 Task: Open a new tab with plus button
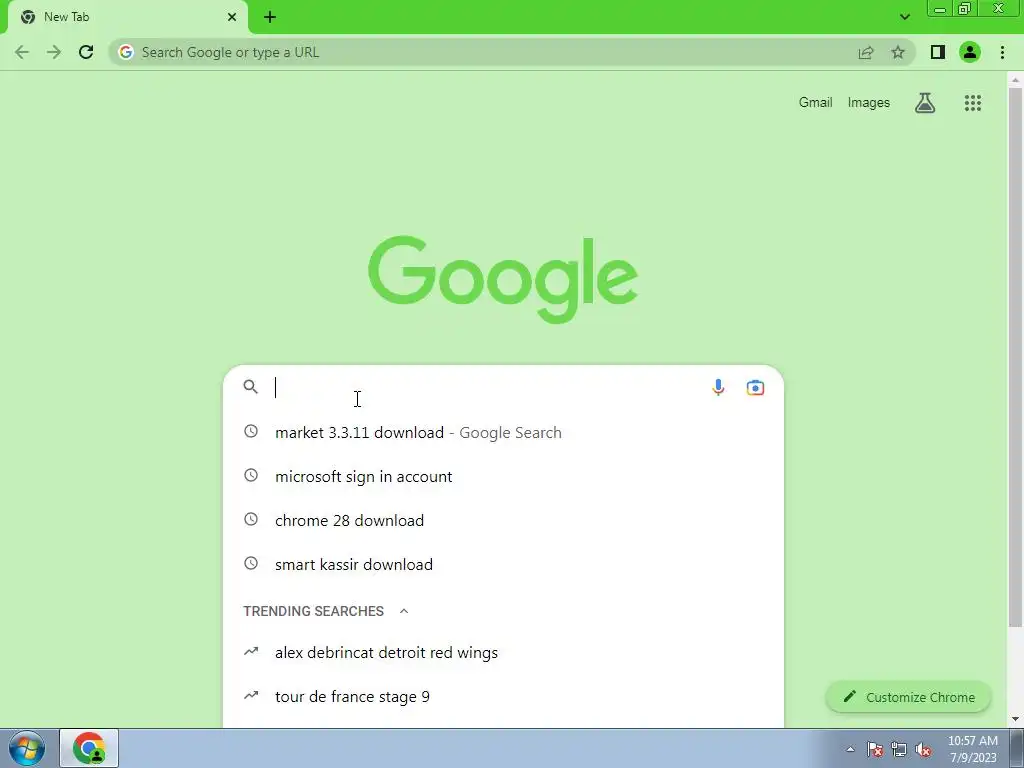coord(270,17)
